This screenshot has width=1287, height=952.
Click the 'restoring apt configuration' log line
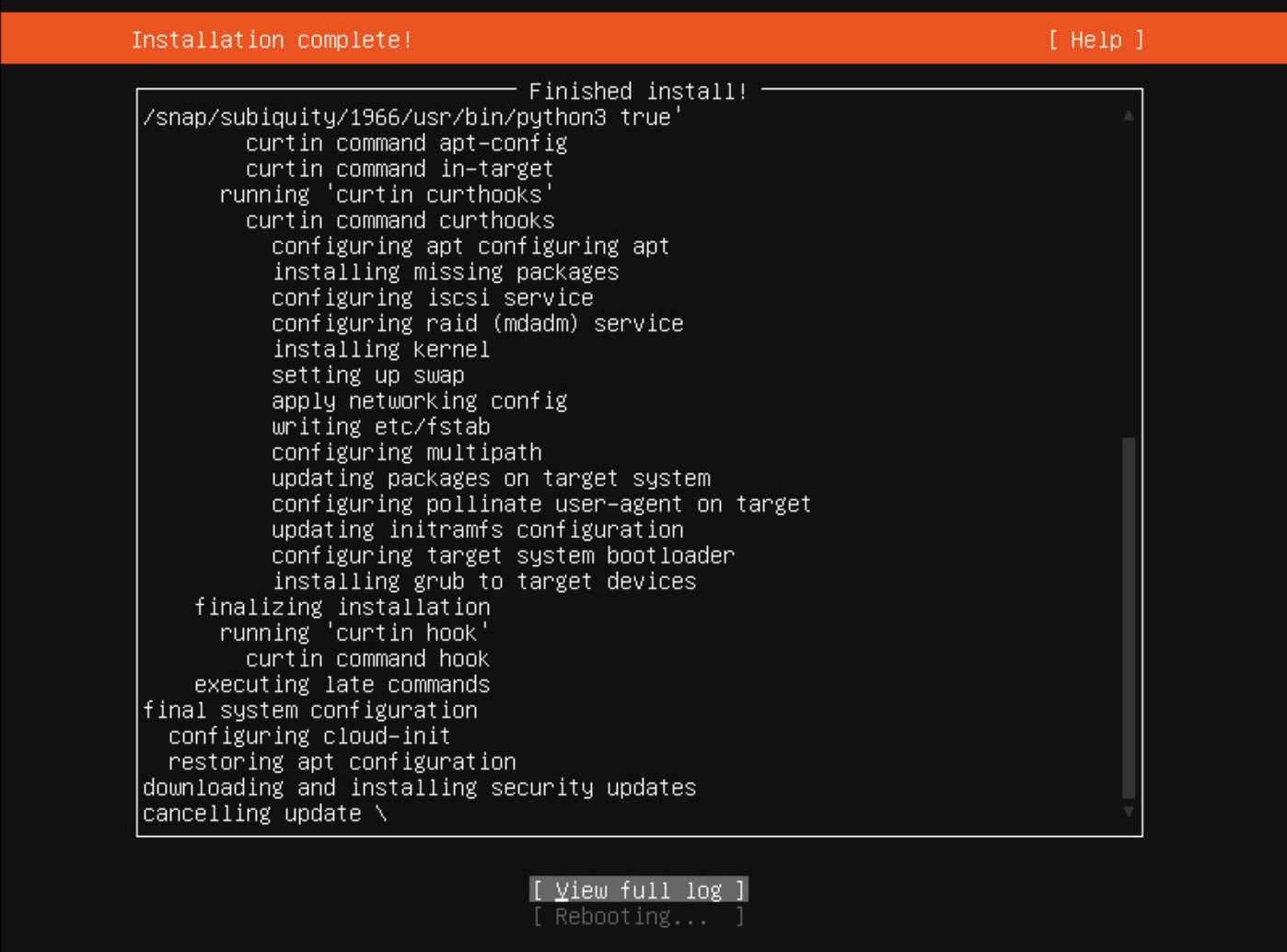point(342,762)
